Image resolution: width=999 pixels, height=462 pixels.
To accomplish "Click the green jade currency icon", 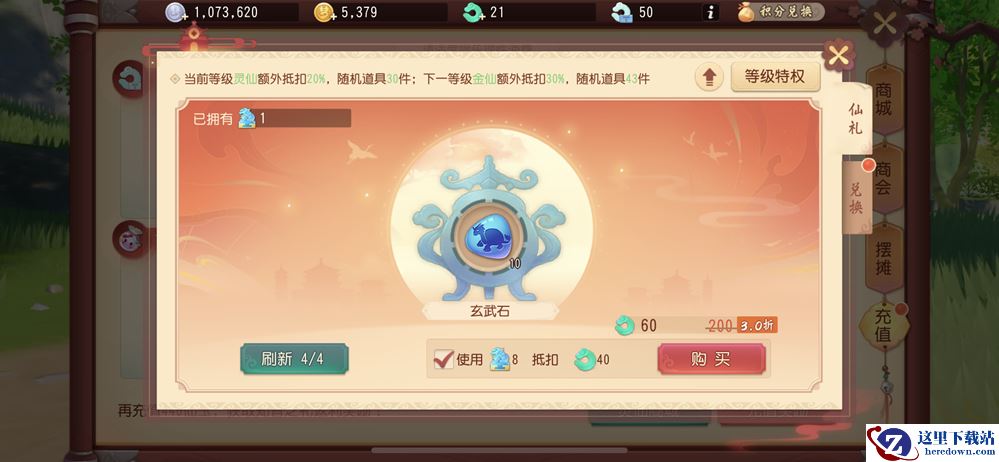I will click(x=474, y=12).
